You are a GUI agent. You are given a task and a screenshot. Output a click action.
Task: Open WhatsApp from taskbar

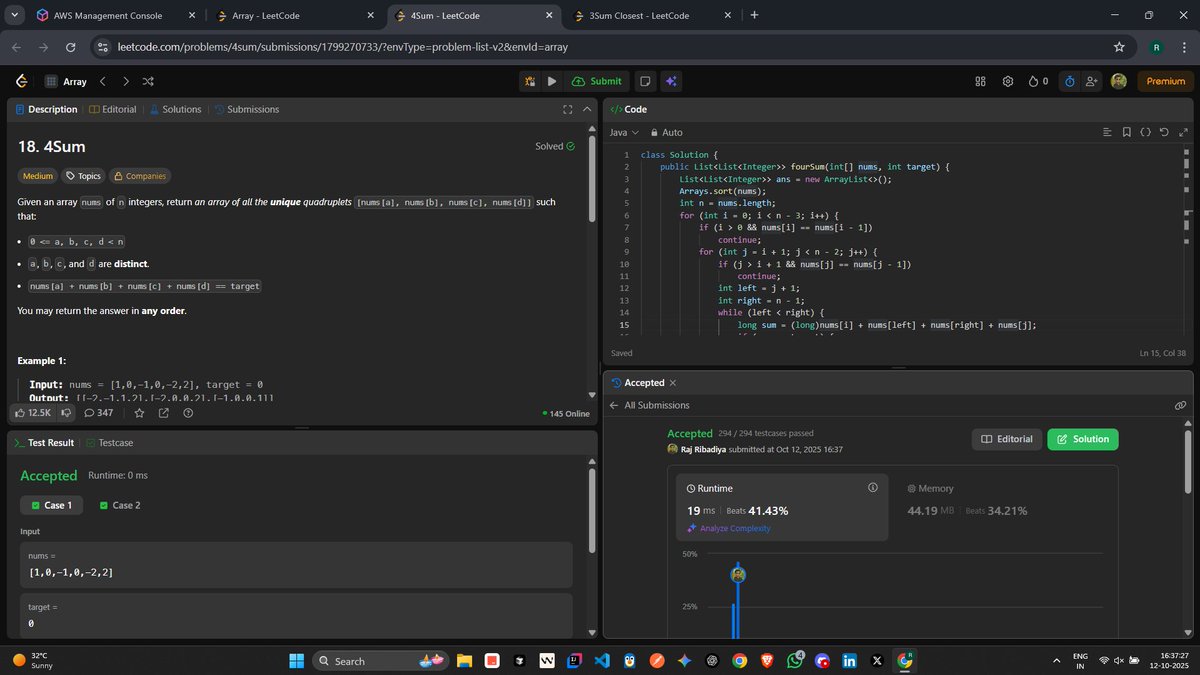795,660
